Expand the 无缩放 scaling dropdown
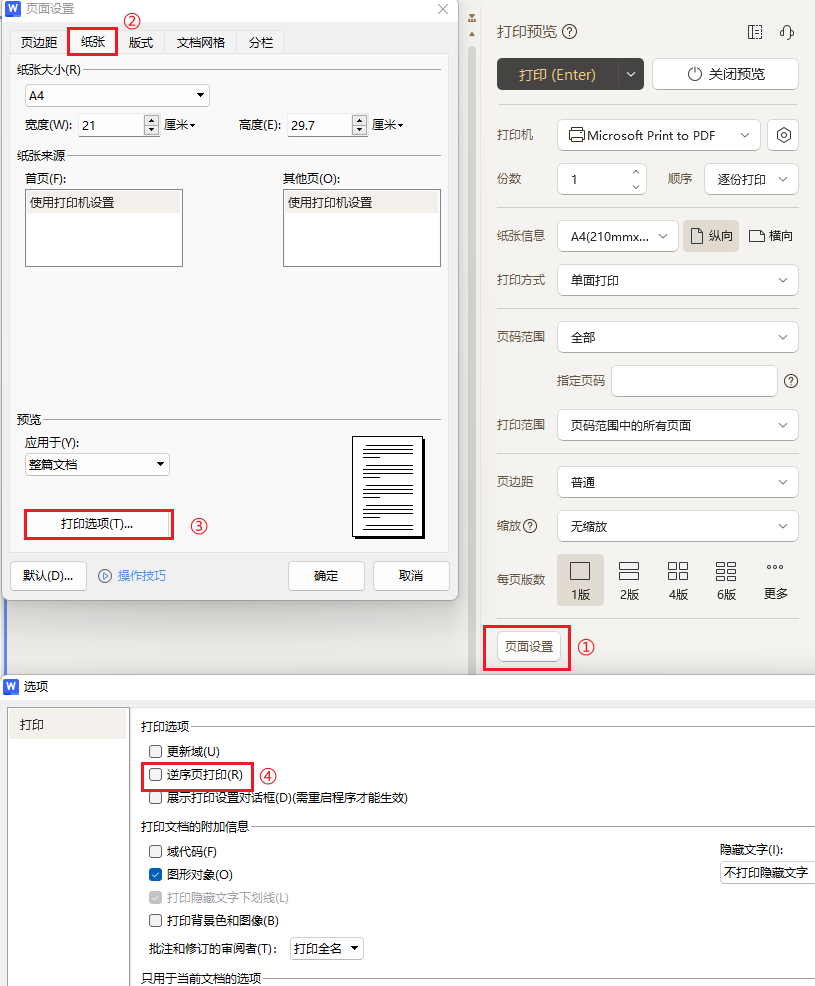 [678, 526]
